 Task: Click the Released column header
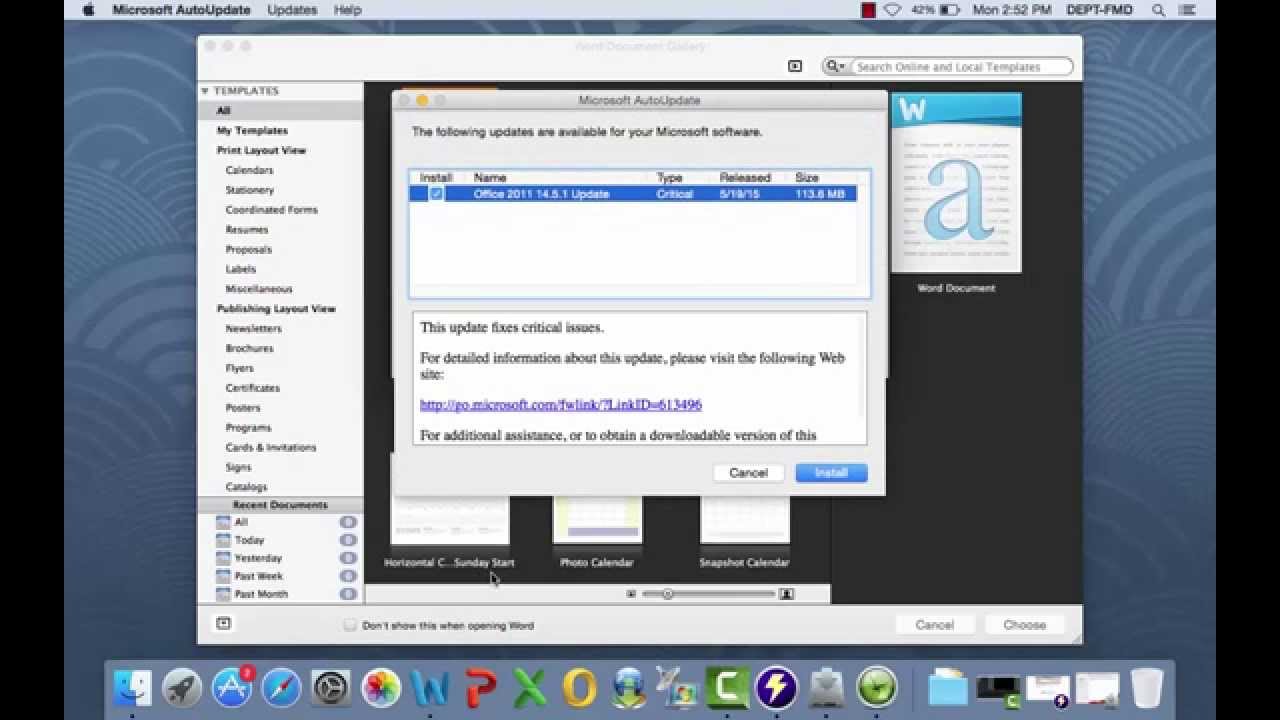745,178
